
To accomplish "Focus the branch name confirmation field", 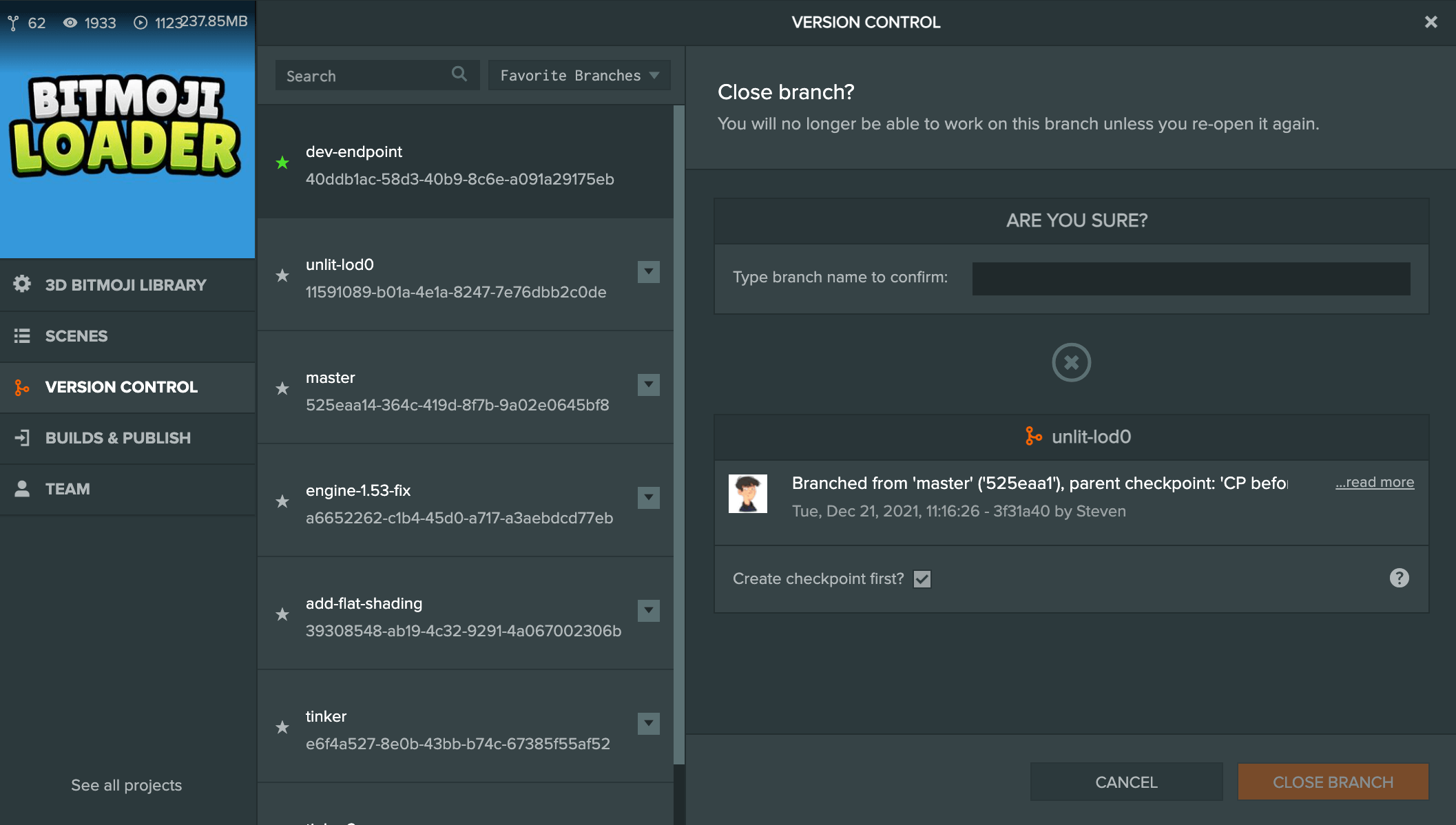I will tap(1190, 278).
